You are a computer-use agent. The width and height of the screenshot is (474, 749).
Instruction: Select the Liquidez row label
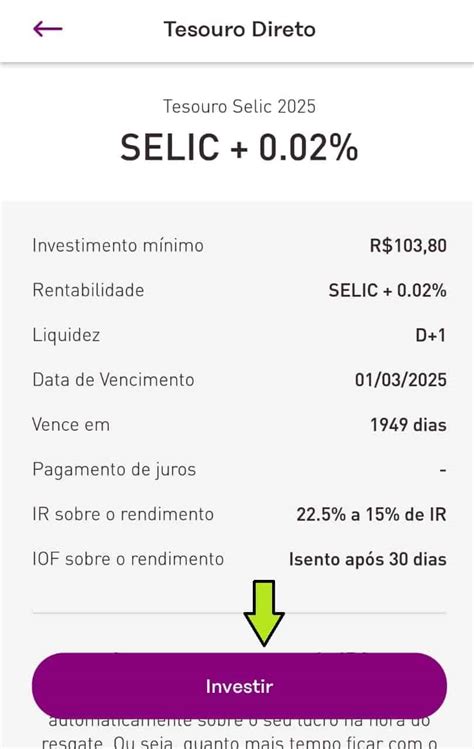point(66,335)
